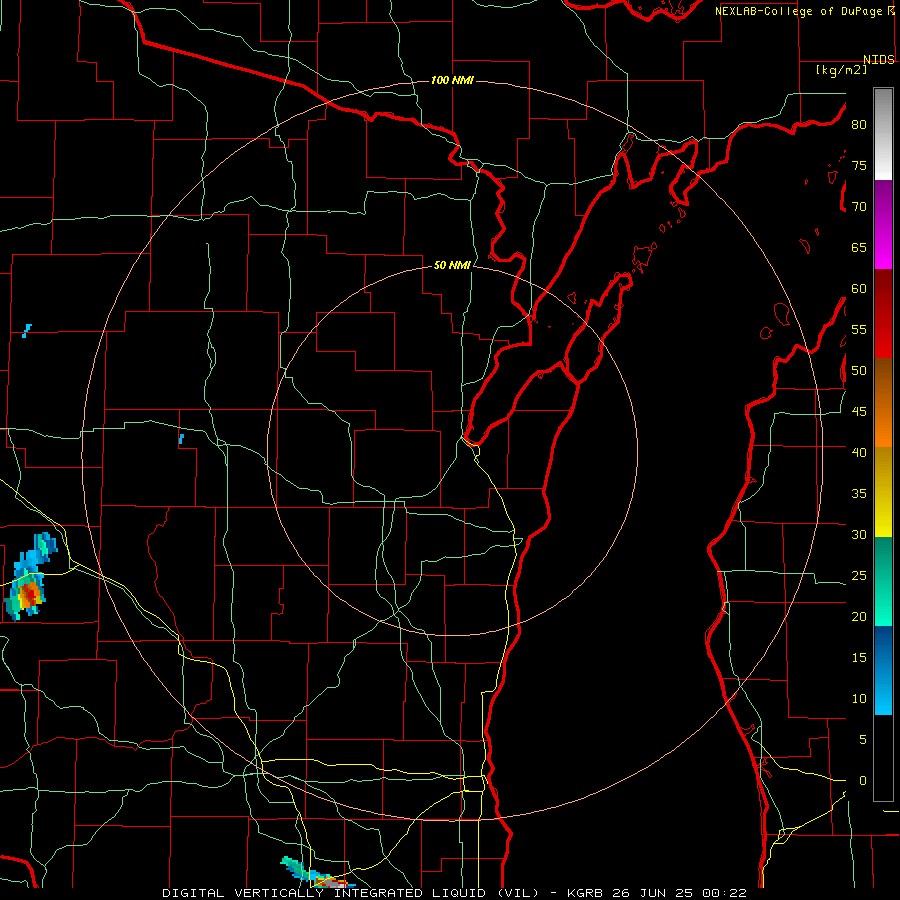Click the [kg/m2] units label
Viewport: 900px width, 900px height.
841,70
